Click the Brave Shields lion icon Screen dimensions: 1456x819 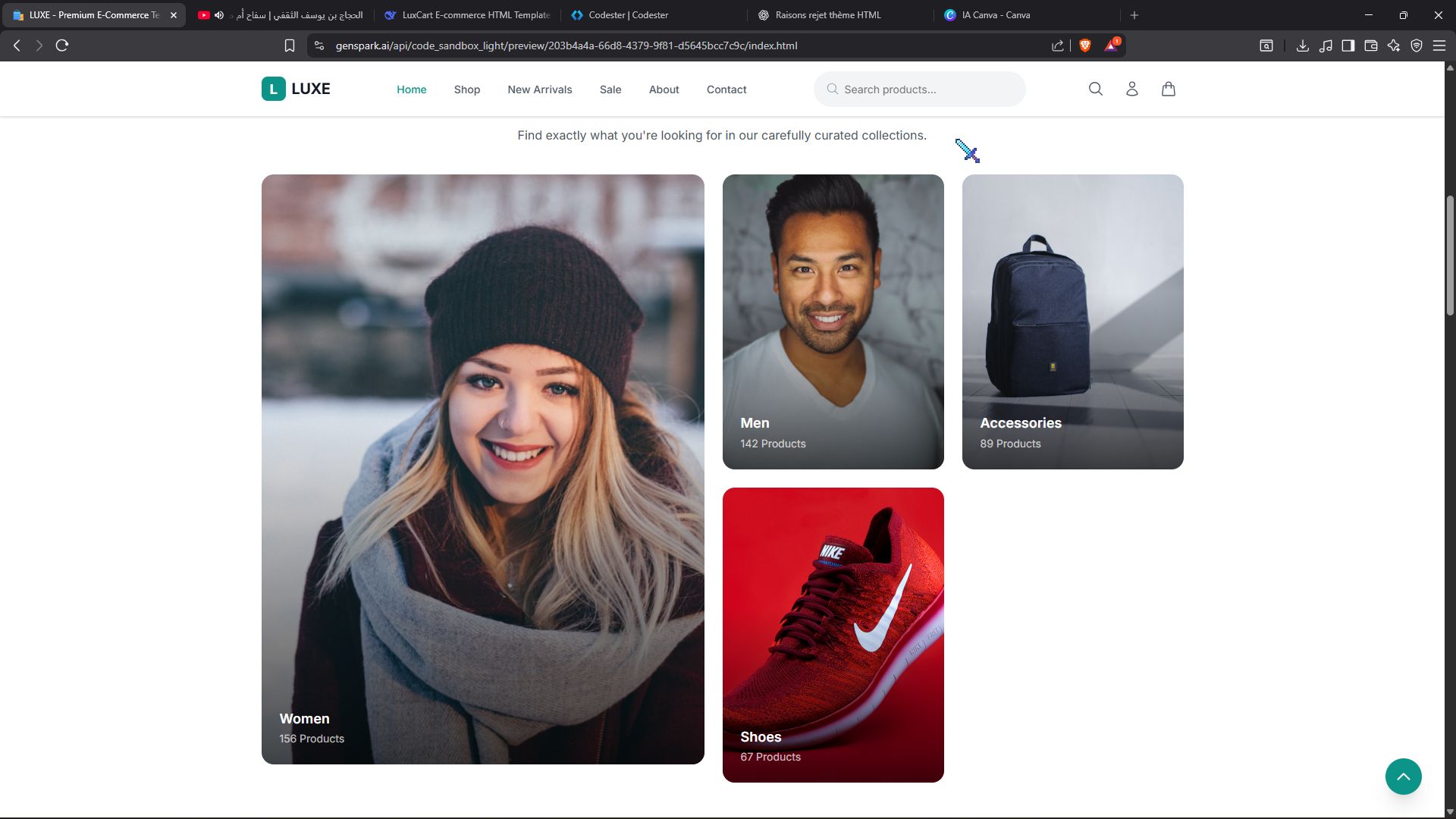point(1084,45)
